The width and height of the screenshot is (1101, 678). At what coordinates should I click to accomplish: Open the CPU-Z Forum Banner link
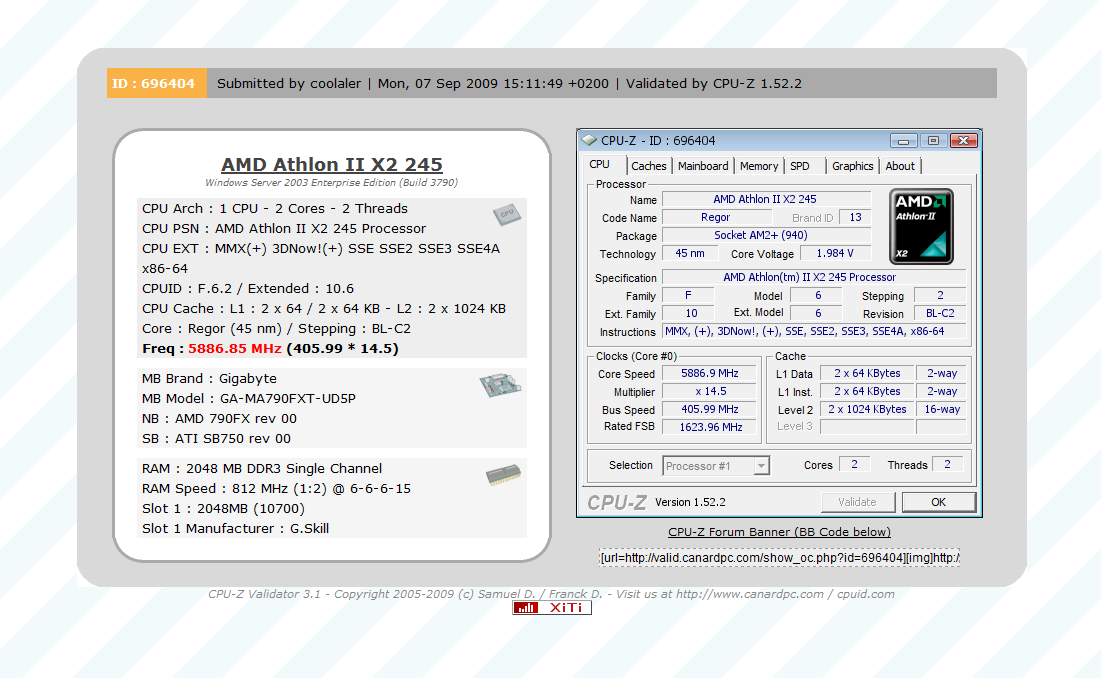click(779, 532)
